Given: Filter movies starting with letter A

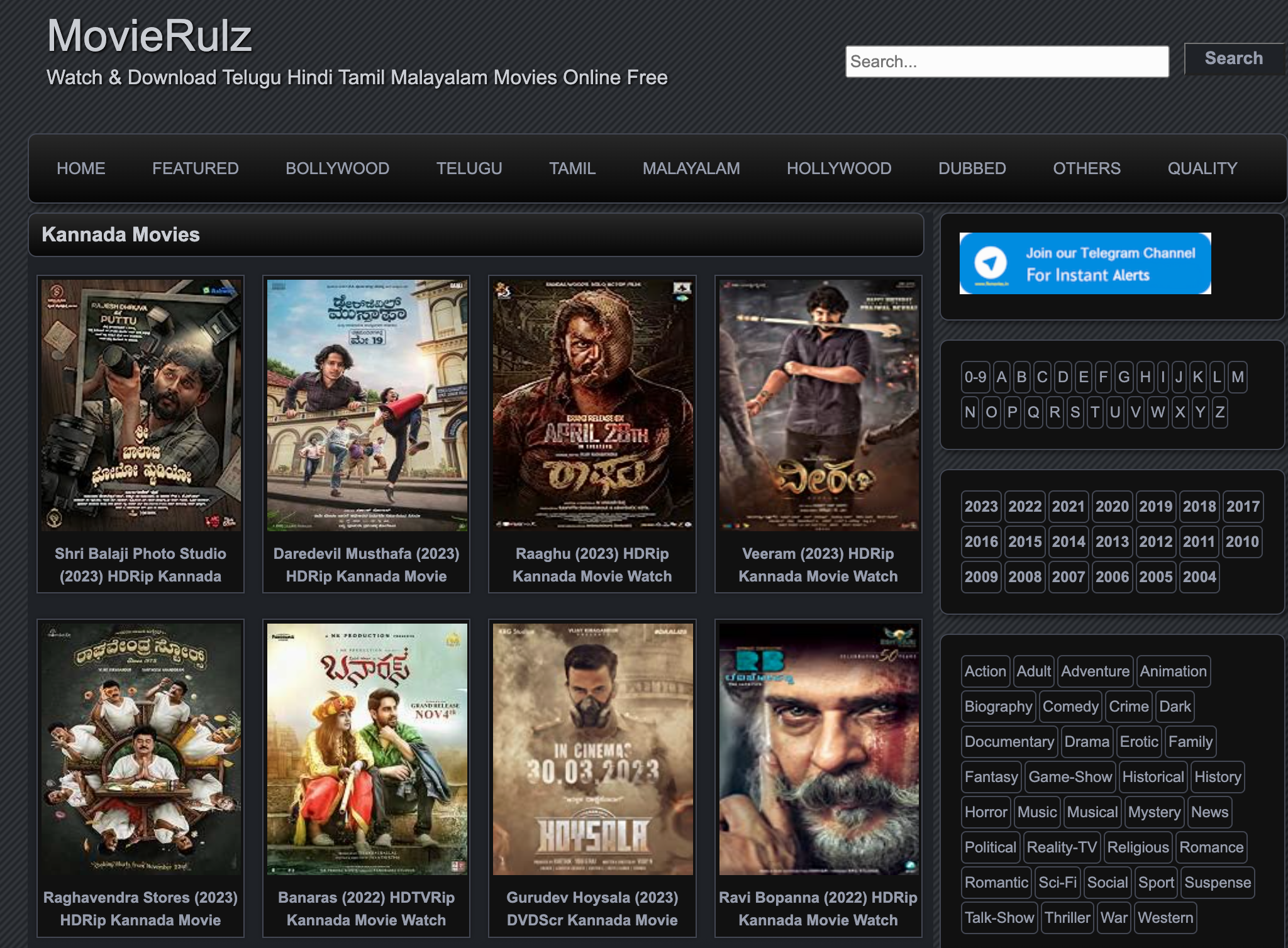Looking at the screenshot, I should click(x=1002, y=377).
